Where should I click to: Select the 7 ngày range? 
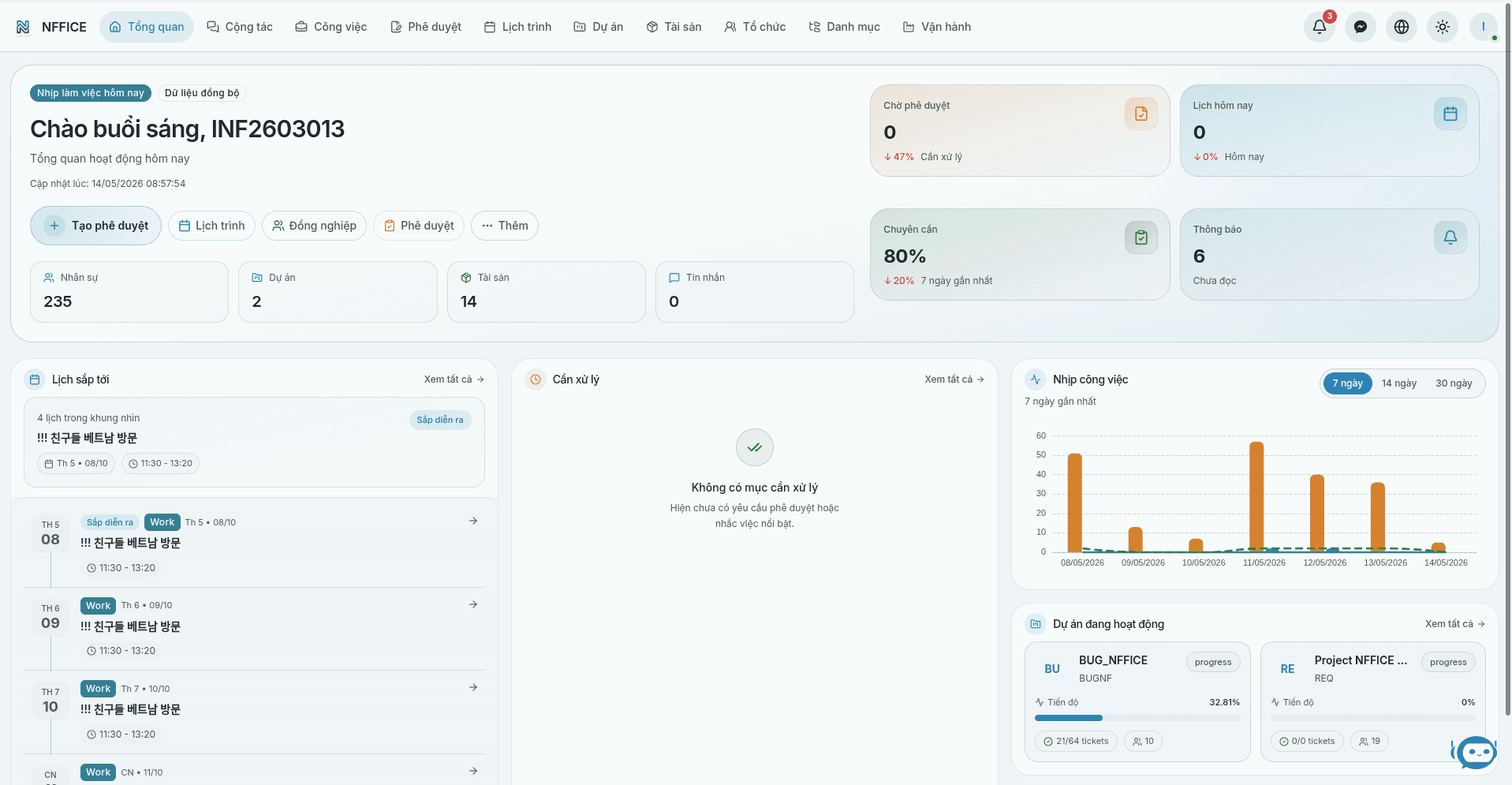(x=1347, y=383)
